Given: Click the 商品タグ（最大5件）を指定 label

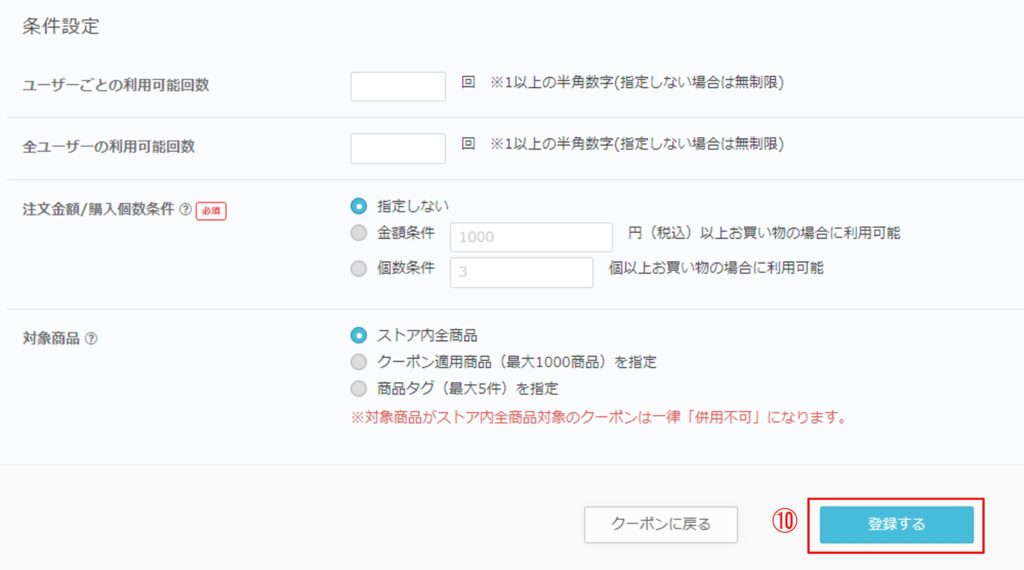Looking at the screenshot, I should coord(468,388).
